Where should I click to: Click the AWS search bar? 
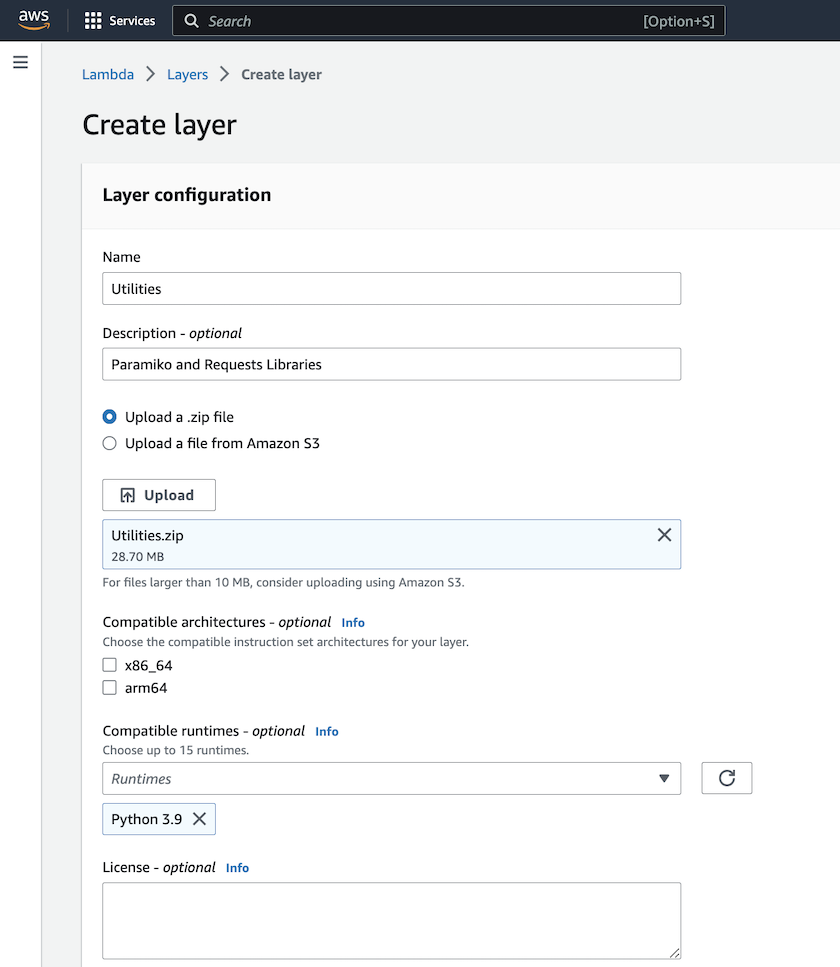click(448, 21)
